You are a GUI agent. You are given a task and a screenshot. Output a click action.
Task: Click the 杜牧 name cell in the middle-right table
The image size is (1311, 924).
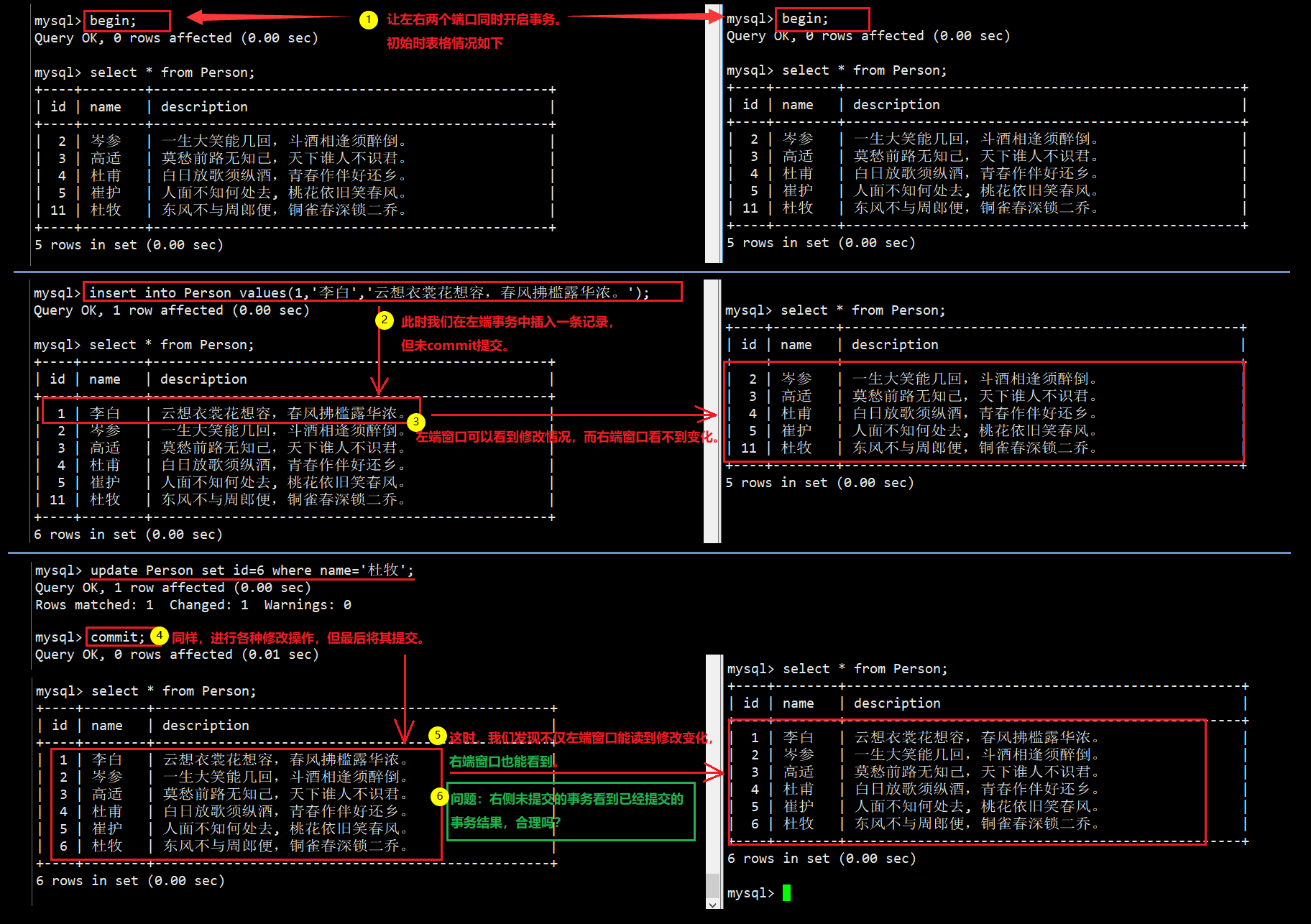point(796,448)
